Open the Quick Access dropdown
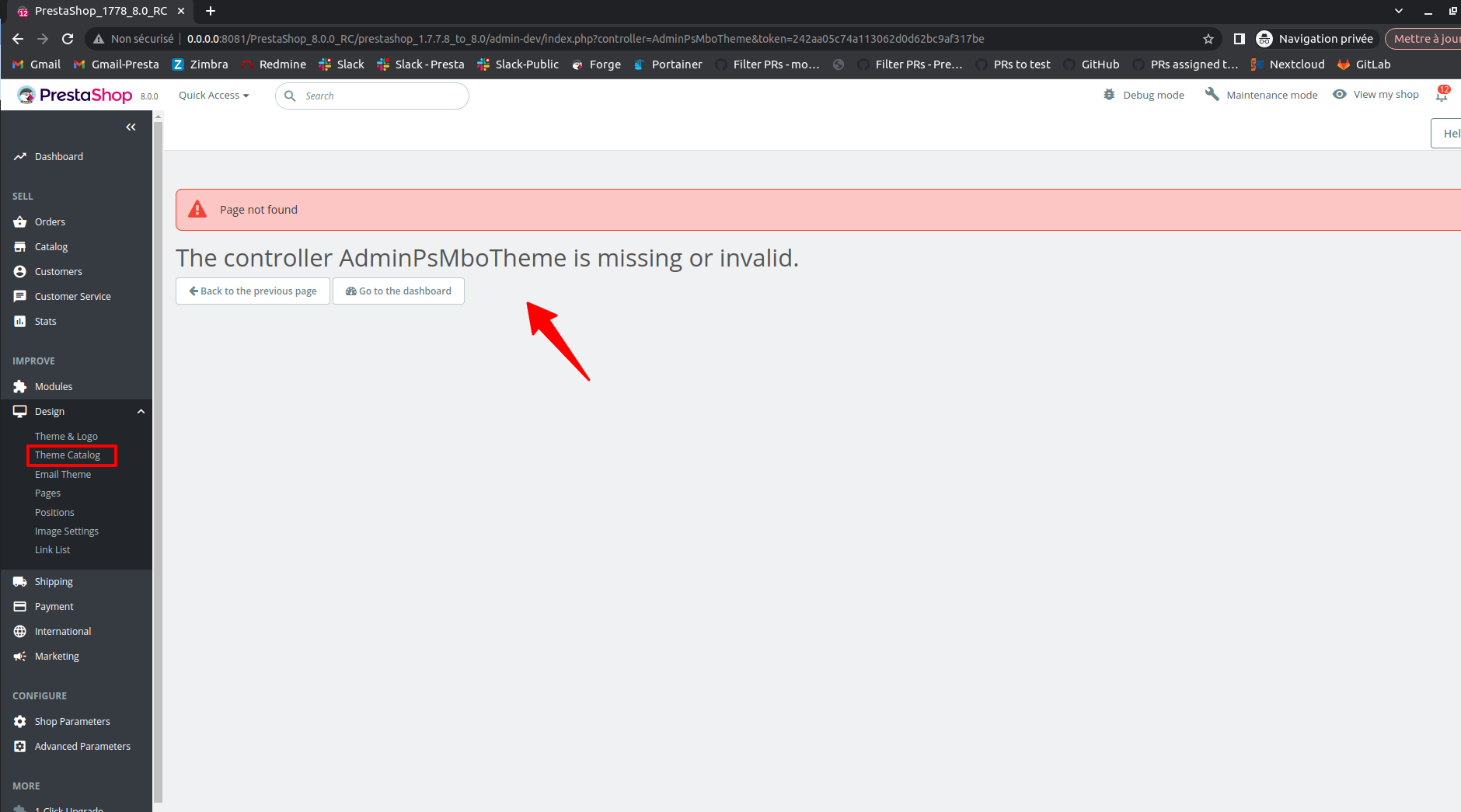This screenshot has height=812, width=1461. 213,95
